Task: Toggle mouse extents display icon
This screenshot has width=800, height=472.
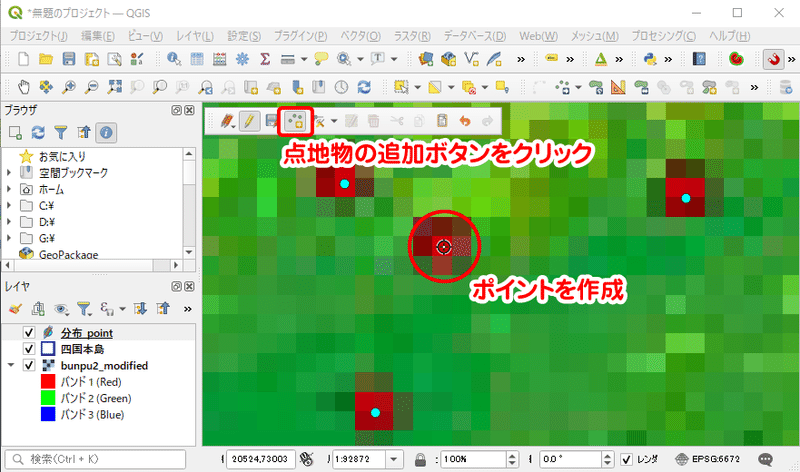Action: pyautogui.click(x=306, y=459)
